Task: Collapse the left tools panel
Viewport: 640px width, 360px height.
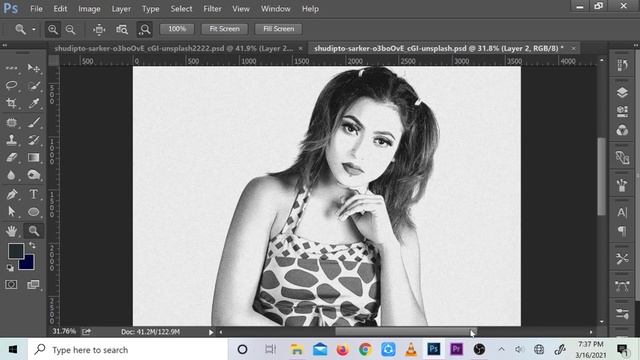Action: (x=4, y=45)
